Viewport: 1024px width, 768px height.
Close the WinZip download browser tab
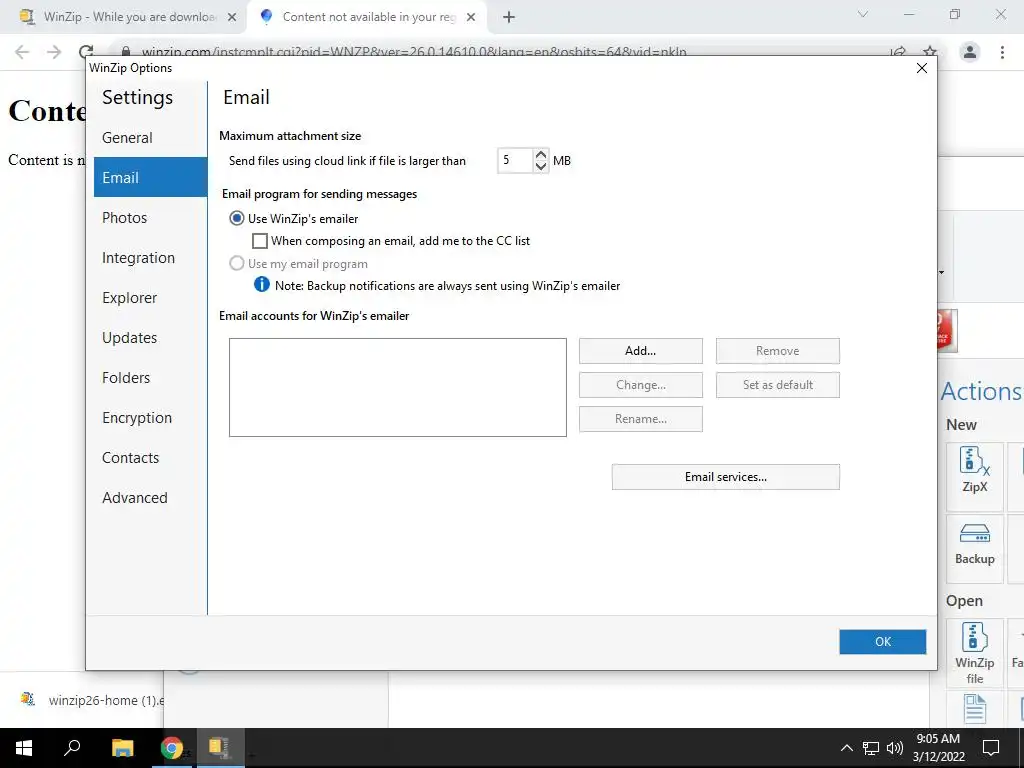[232, 18]
